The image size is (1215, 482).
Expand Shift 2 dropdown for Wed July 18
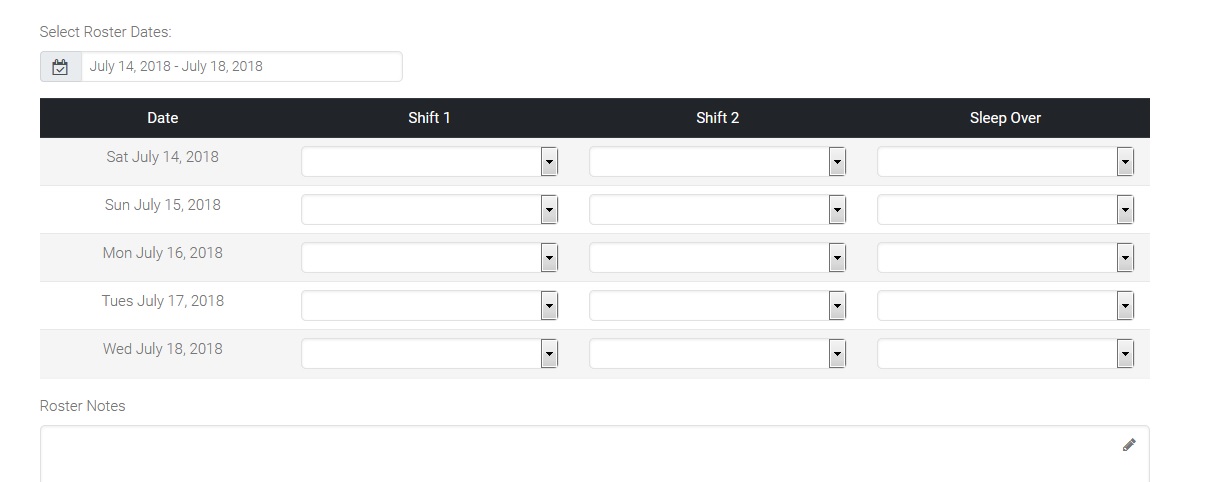coord(717,354)
